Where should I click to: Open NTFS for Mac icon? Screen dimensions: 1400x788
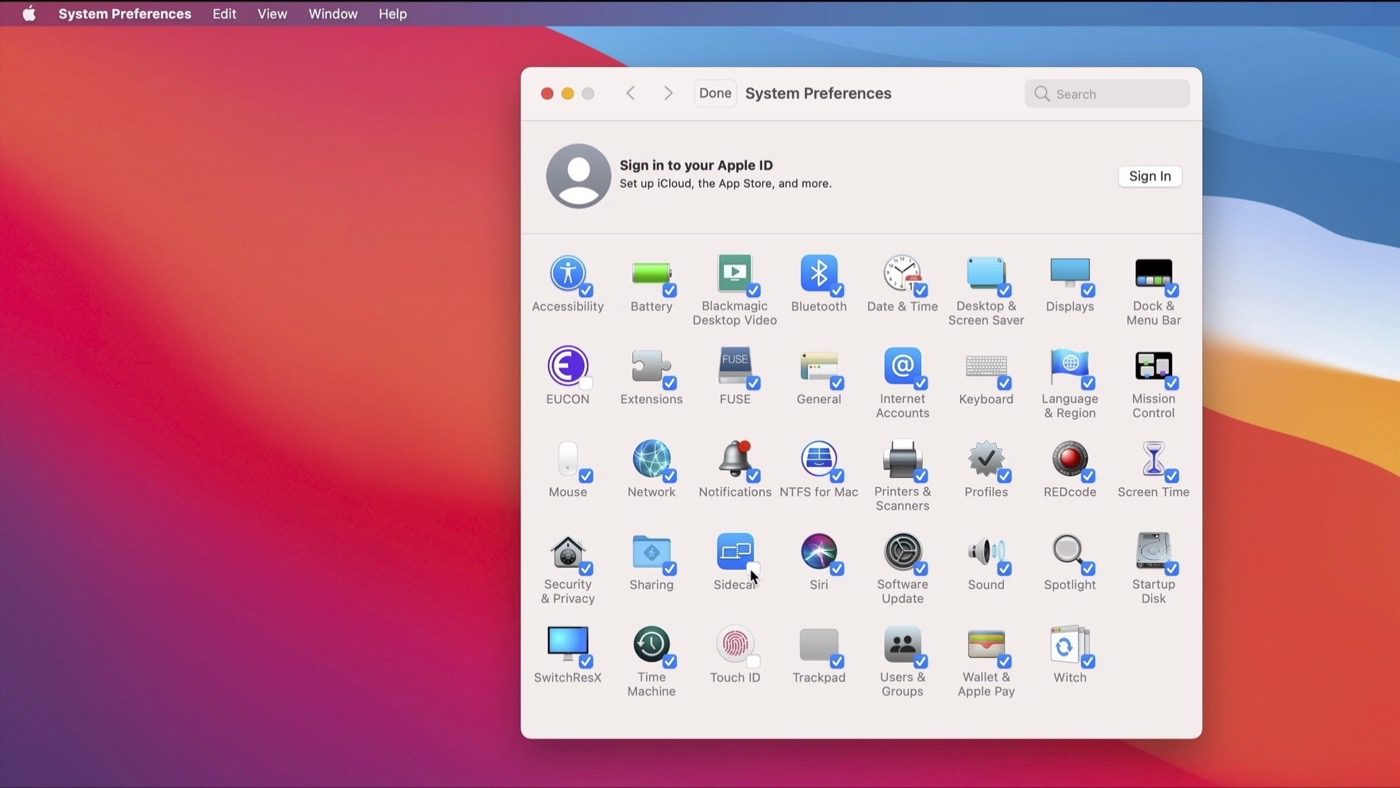[818, 459]
